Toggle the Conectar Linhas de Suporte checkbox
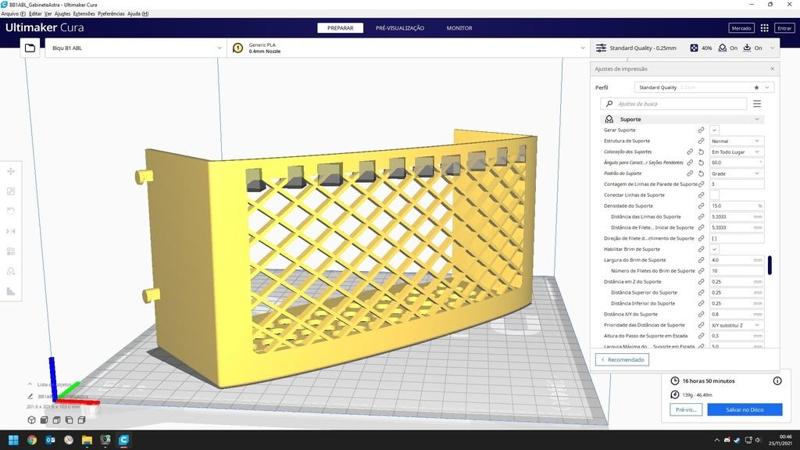Screen dimensions: 800x450 pyautogui.click(x=714, y=195)
